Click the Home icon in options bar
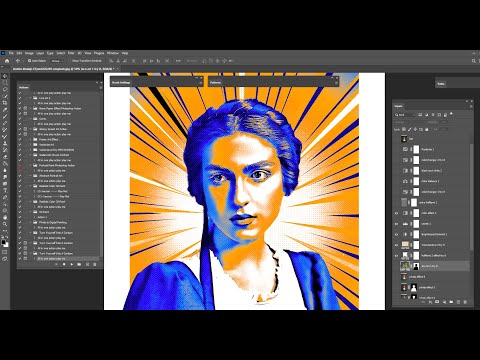The width and height of the screenshot is (480, 360). 7,61
